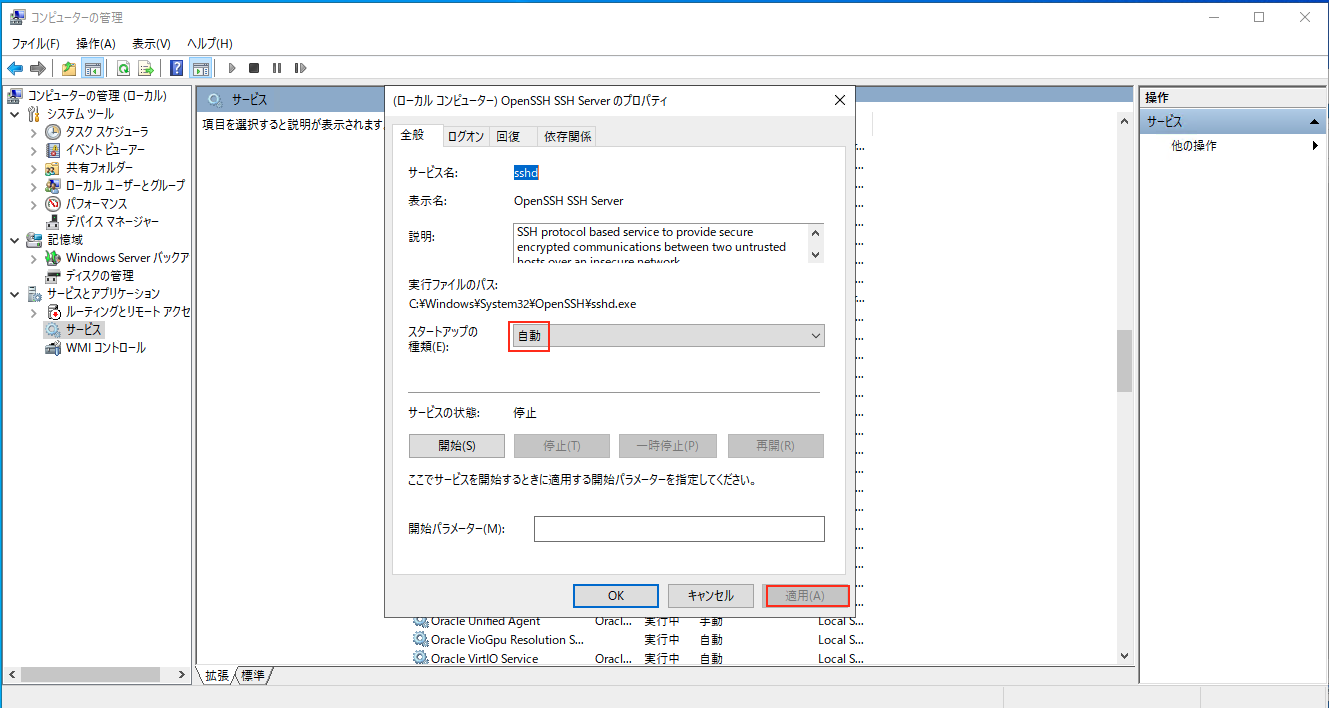The height and width of the screenshot is (708, 1329).
Task: Click the 開始パラメーター(M) input field
Action: pyautogui.click(x=679, y=529)
